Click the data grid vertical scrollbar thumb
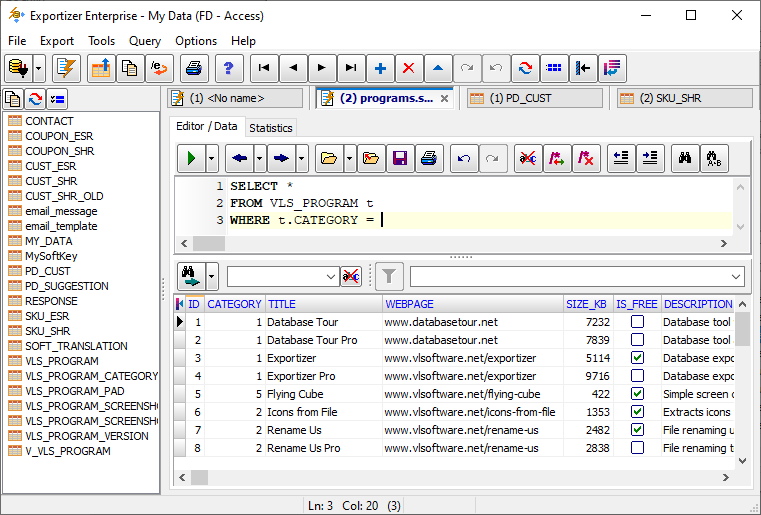 742,329
